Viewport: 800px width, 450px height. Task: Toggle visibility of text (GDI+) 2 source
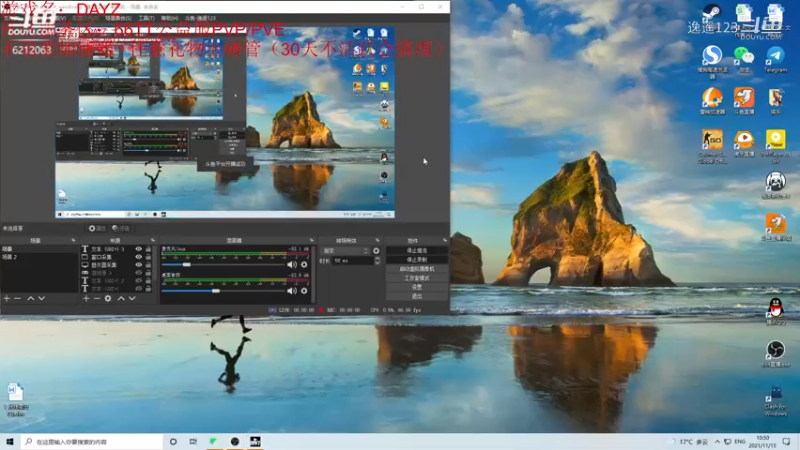coord(138,281)
